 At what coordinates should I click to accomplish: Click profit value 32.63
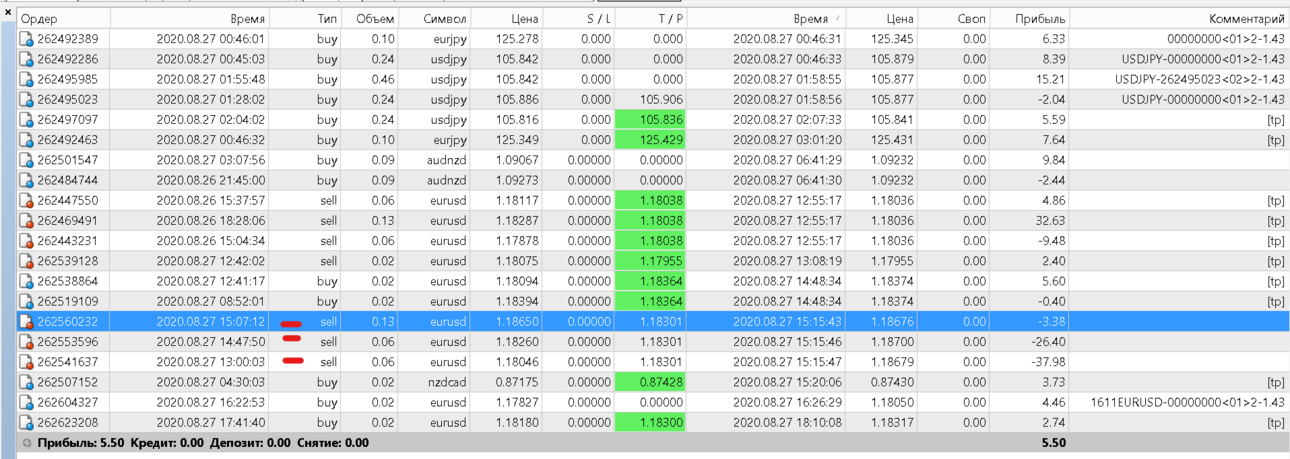[1050, 221]
